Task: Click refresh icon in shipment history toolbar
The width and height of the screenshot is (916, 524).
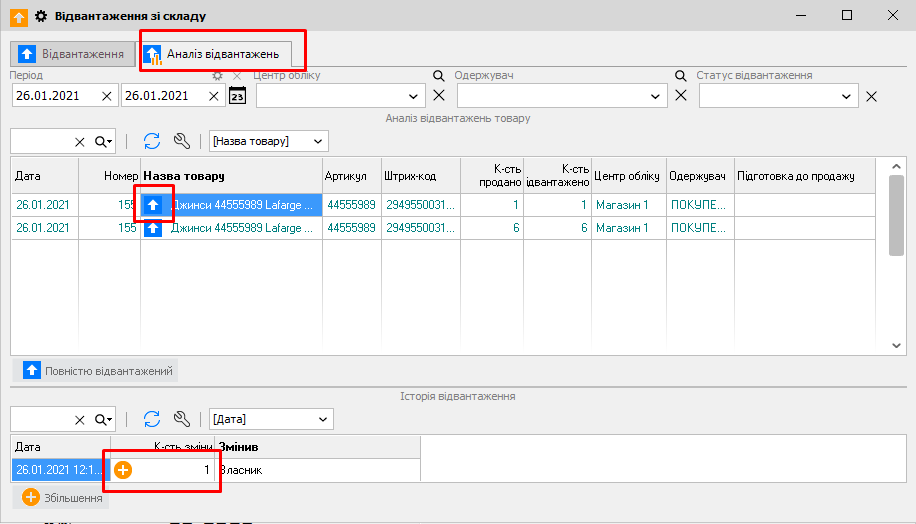Action: pos(152,419)
